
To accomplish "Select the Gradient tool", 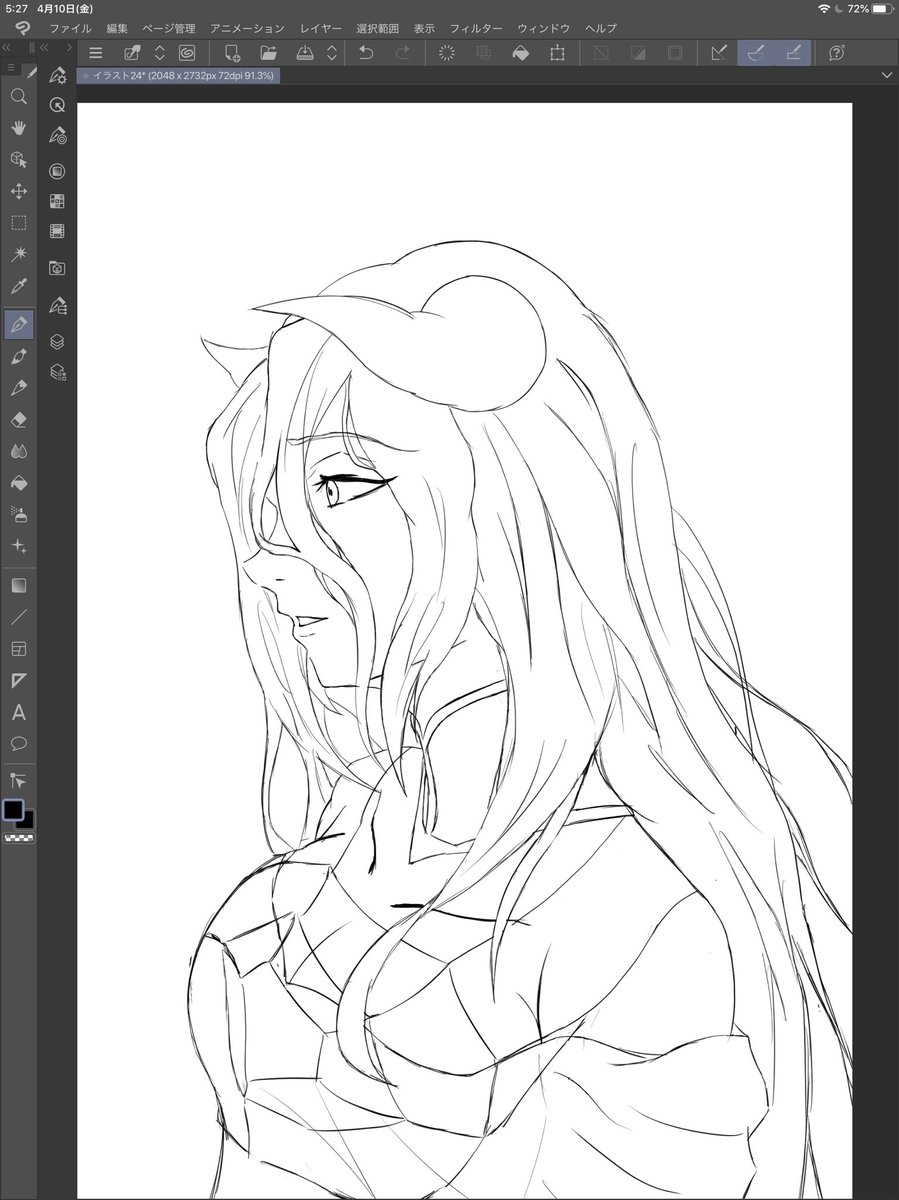I will [x=18, y=585].
